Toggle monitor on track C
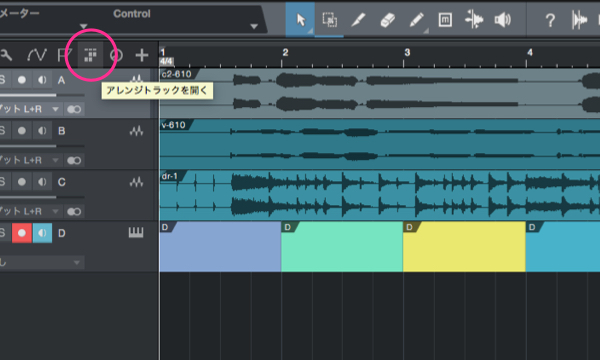The width and height of the screenshot is (600, 360). click(x=42, y=182)
